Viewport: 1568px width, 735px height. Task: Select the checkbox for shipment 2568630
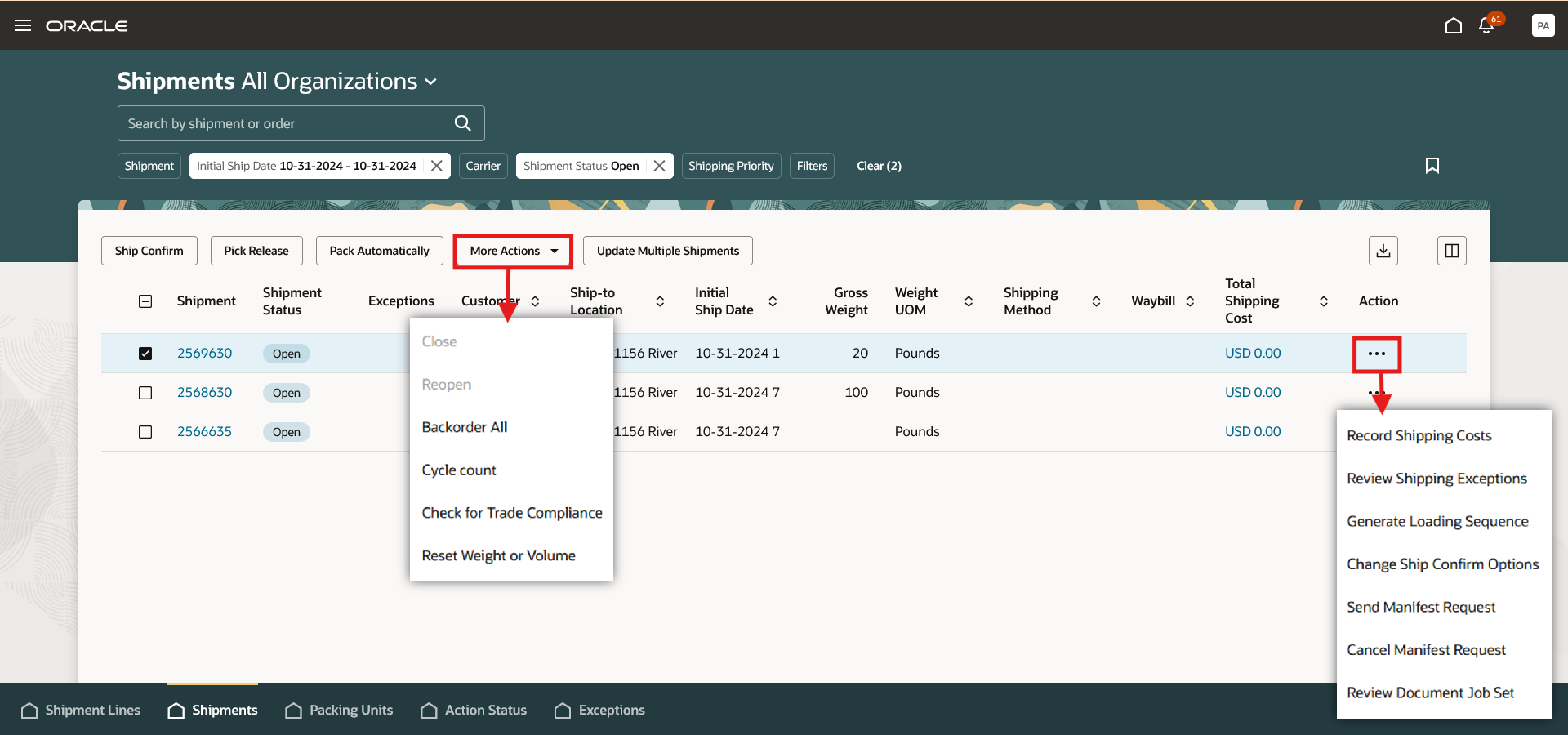coord(145,393)
